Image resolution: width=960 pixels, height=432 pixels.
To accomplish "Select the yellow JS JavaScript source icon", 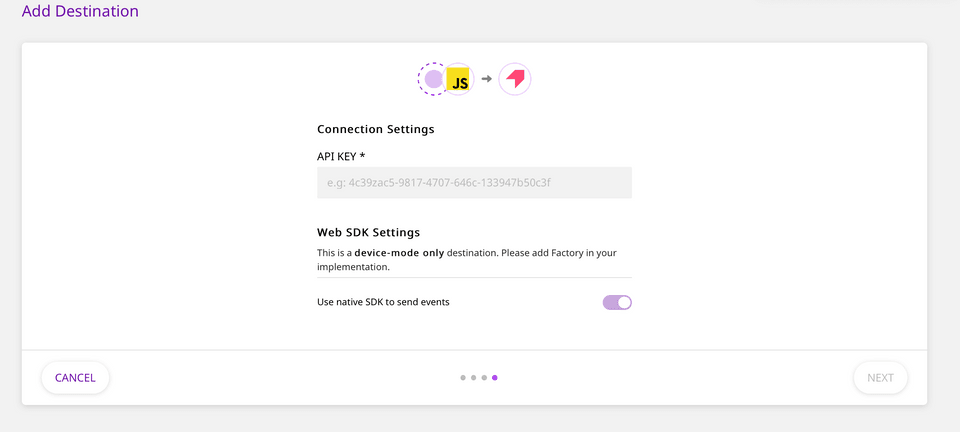I will 458,80.
